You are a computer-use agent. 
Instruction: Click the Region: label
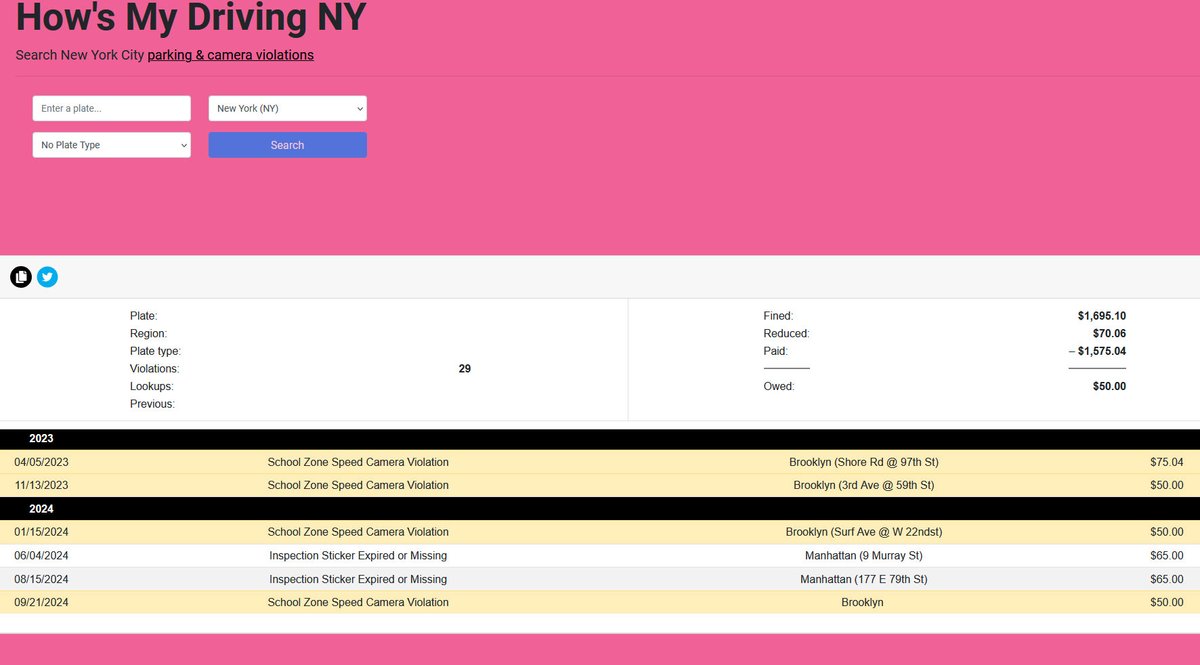148,333
